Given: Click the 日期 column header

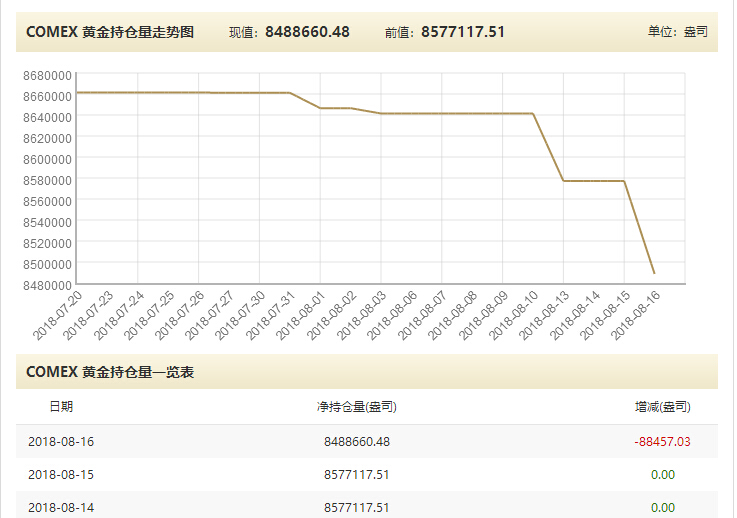Looking at the screenshot, I should (61, 407).
